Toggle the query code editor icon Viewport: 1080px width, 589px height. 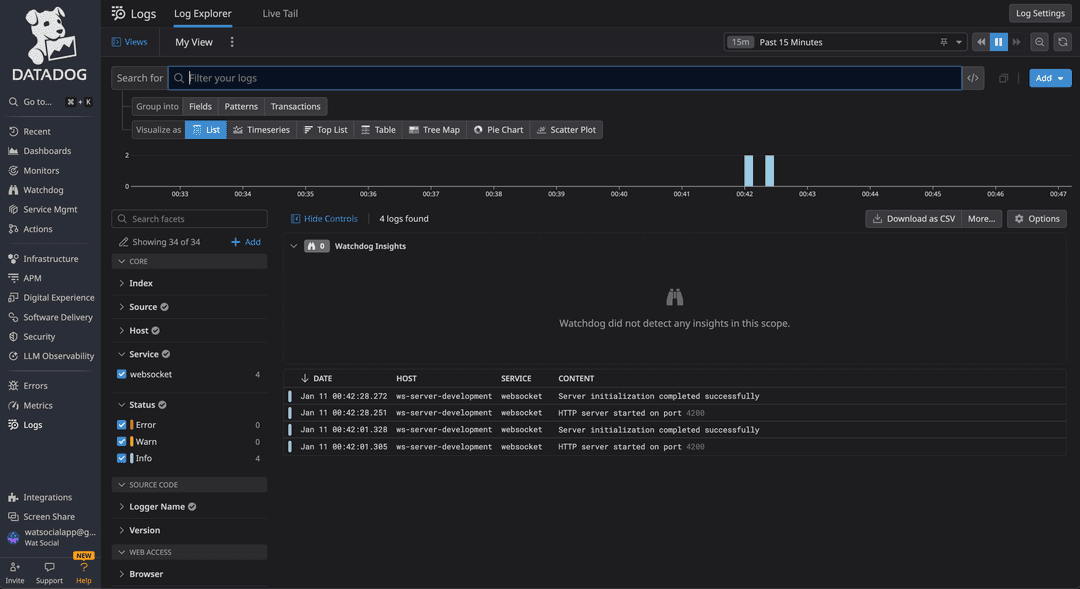(x=973, y=79)
